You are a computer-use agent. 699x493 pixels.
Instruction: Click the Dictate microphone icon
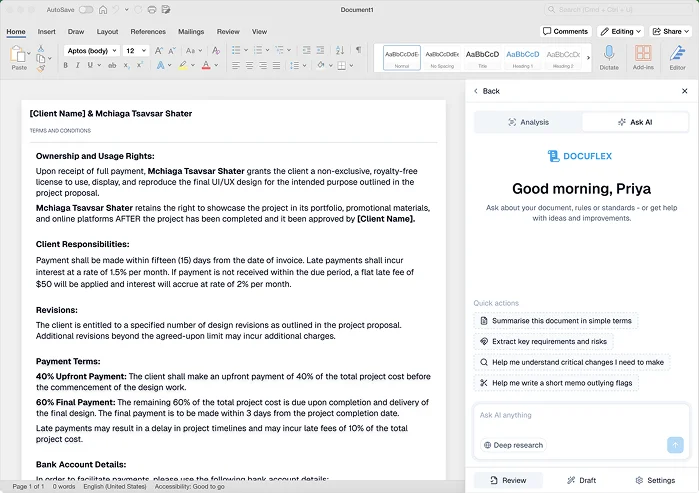tap(609, 53)
